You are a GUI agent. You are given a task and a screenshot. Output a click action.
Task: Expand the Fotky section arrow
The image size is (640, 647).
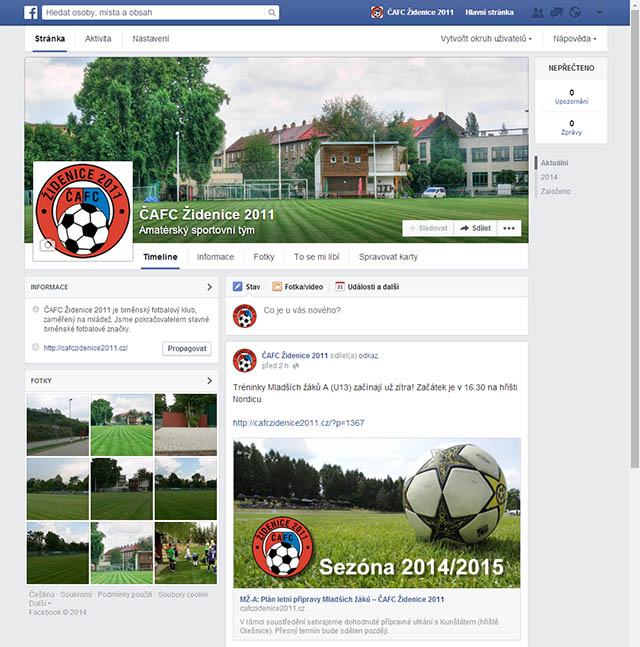(209, 380)
